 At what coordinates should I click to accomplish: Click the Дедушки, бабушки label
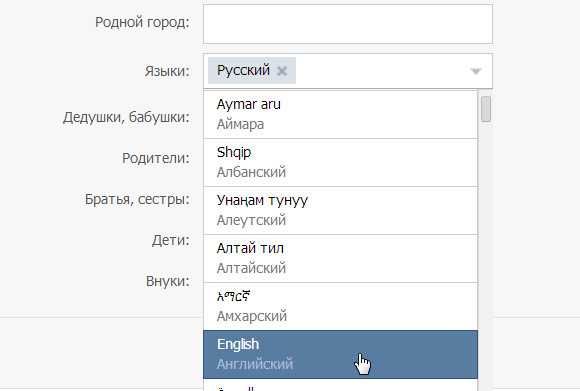coord(126,117)
